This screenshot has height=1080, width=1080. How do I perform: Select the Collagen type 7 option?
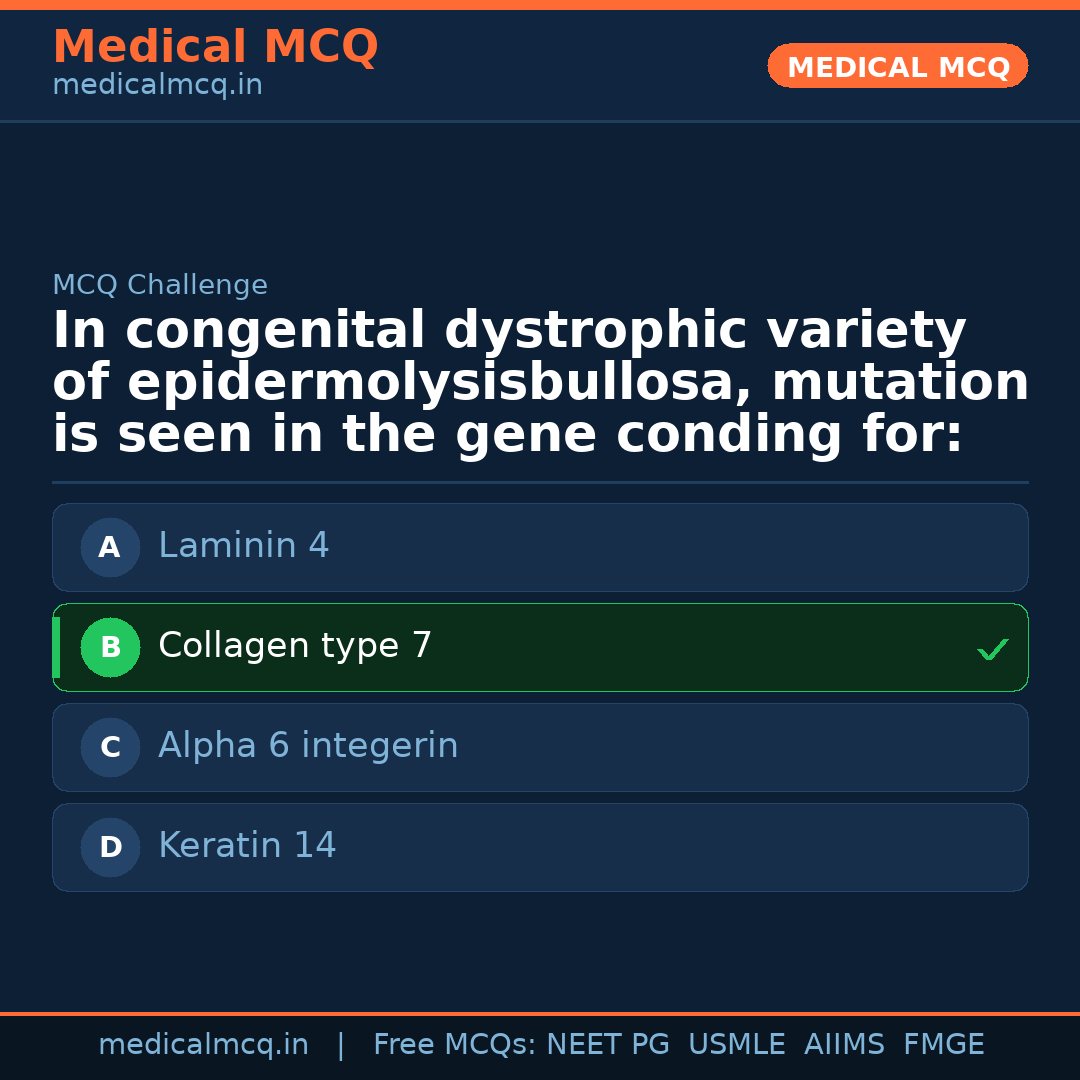[x=540, y=647]
